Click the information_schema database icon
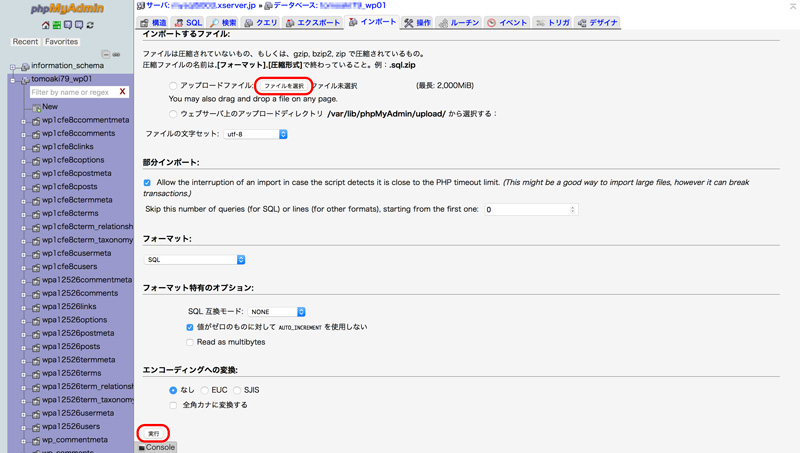This screenshot has height=453, width=800. click(x=25, y=66)
